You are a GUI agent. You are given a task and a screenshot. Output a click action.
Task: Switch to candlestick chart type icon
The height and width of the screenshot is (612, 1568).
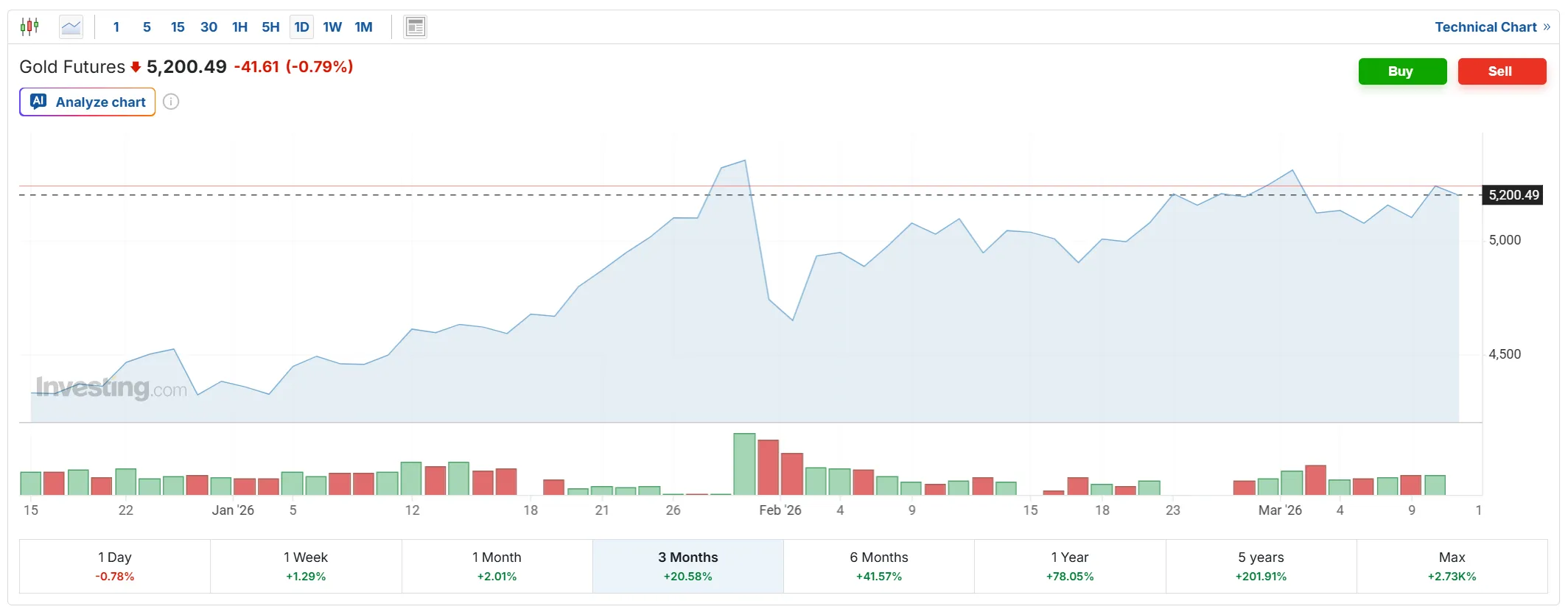29,27
